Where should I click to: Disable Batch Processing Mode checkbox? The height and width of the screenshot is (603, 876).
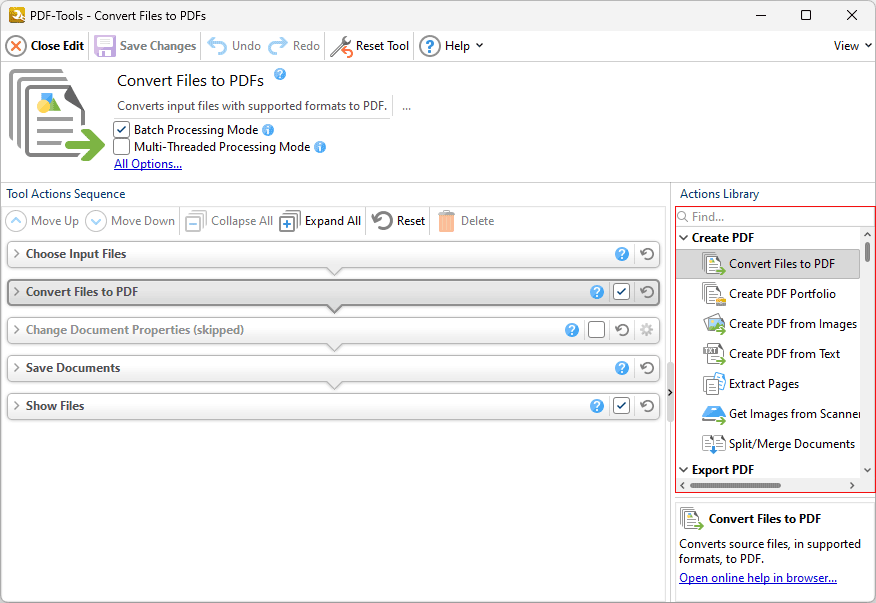pos(121,130)
